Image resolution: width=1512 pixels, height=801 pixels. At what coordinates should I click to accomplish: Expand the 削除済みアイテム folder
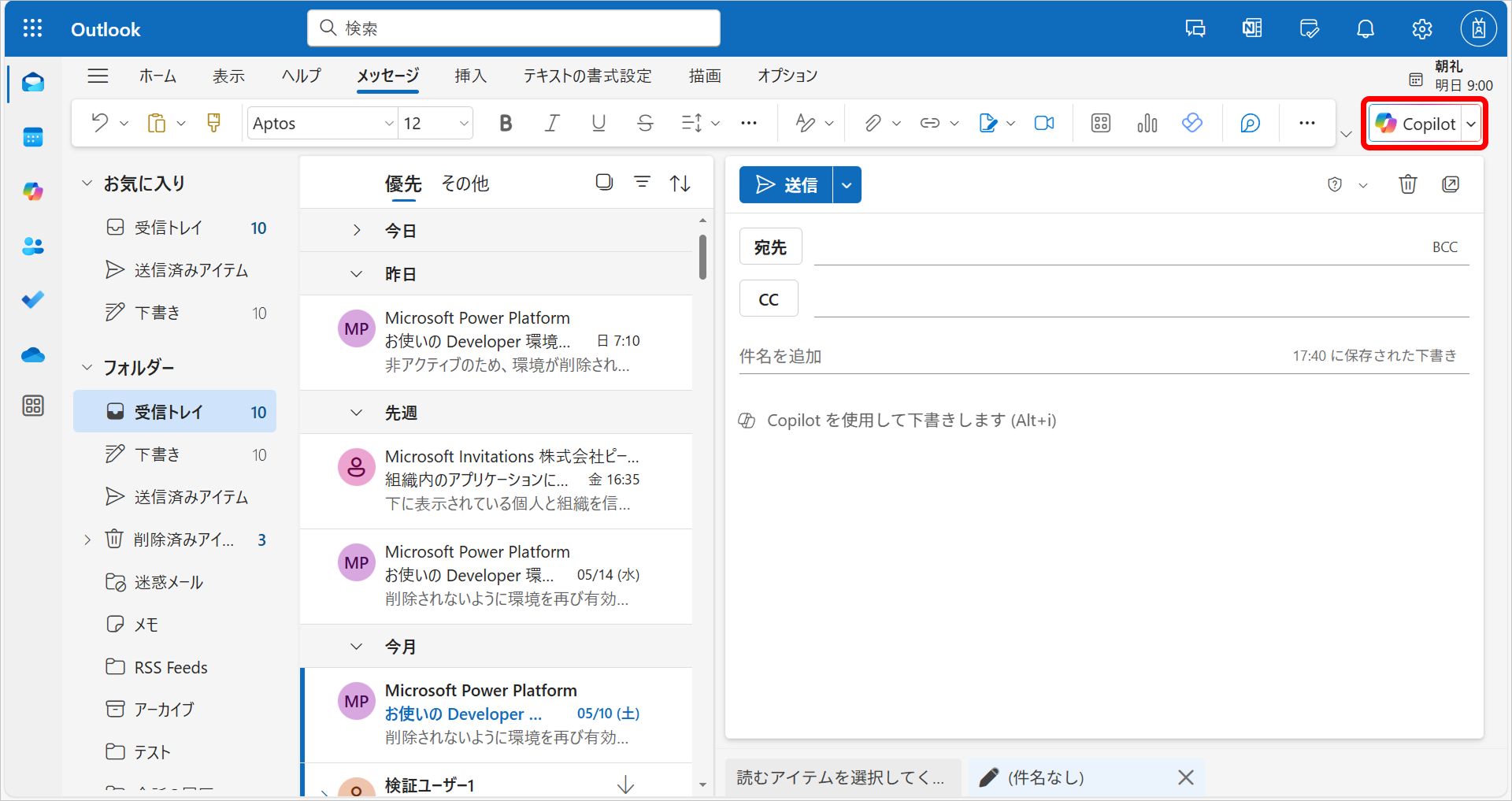tap(87, 540)
